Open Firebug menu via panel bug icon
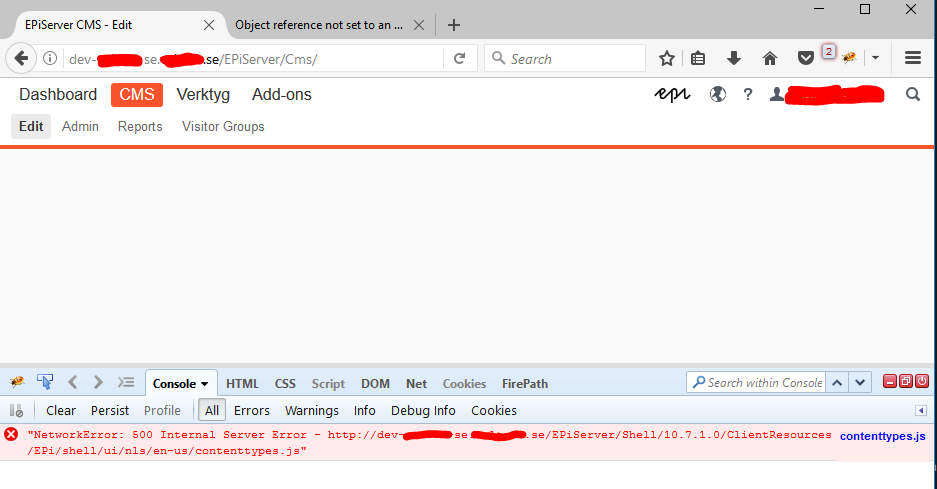The height and width of the screenshot is (489, 937). 17,382
